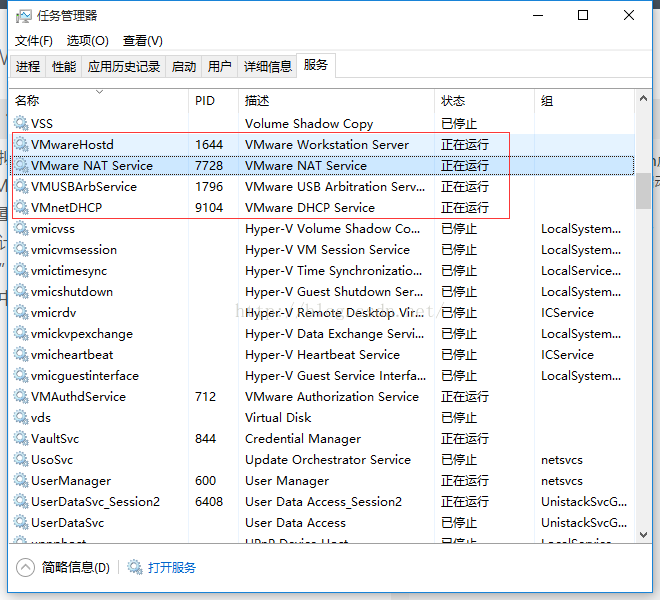The image size is (660, 600).
Task: Switch to the 用户 tab
Action: click(219, 67)
